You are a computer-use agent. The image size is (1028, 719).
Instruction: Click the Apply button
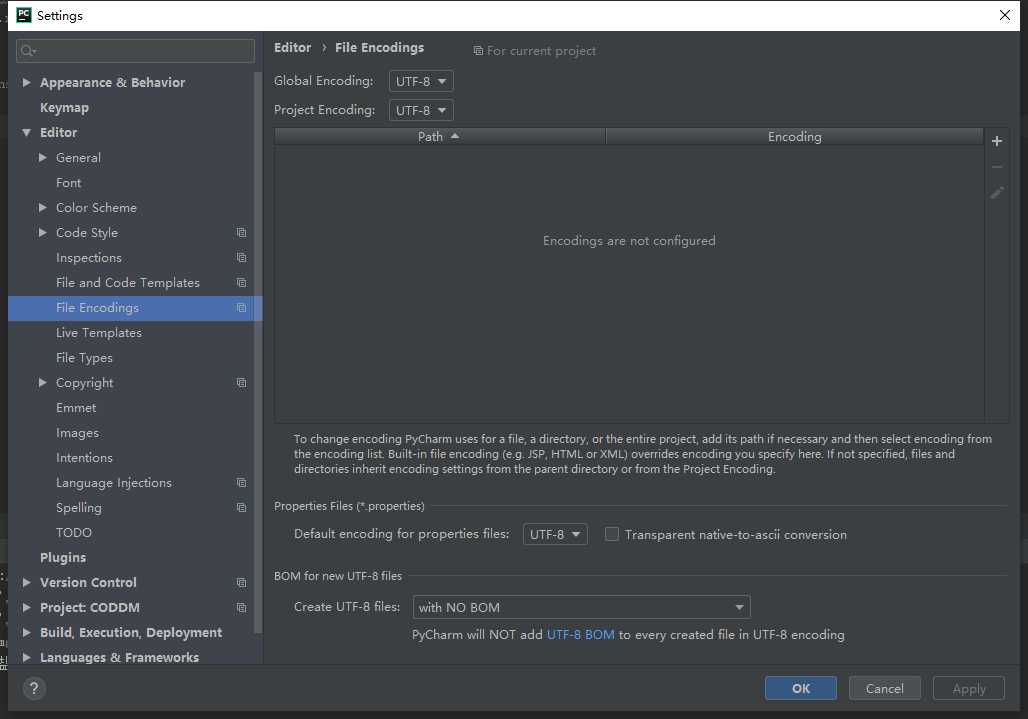click(x=969, y=688)
